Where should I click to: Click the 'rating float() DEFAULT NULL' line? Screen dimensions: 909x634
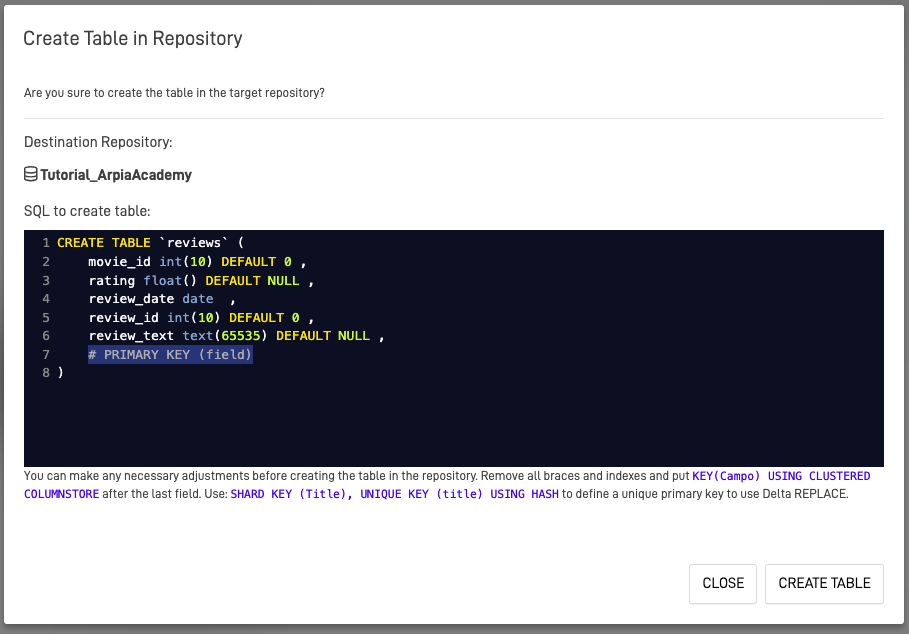click(201, 280)
